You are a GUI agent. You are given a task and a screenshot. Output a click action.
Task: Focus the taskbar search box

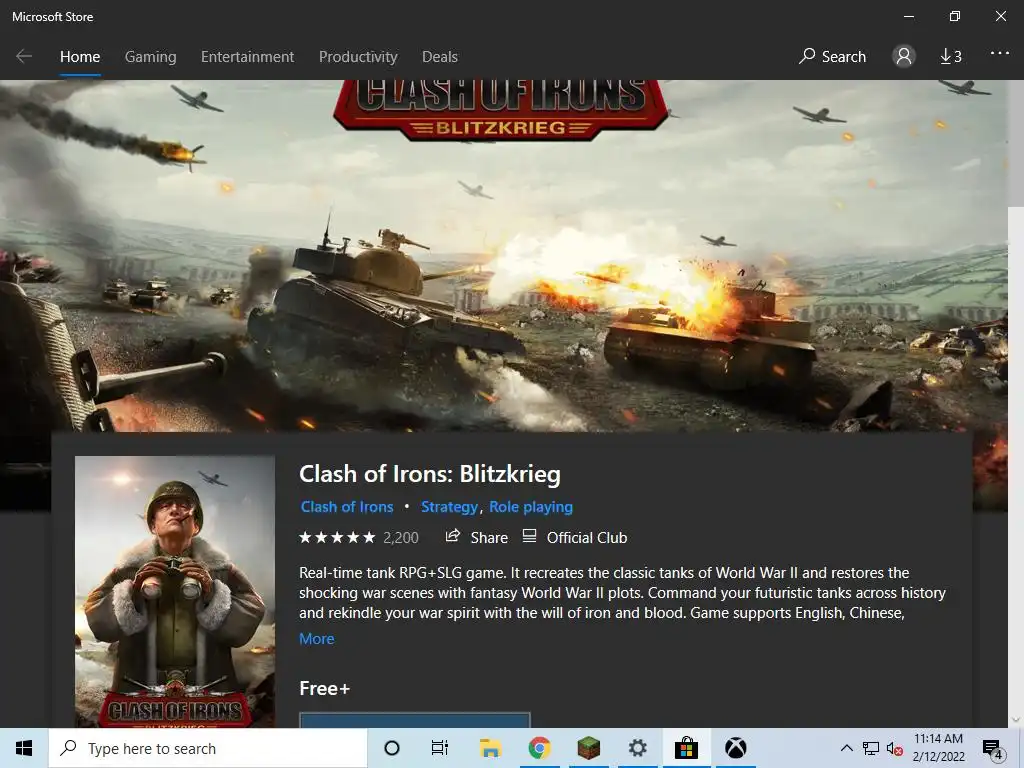pyautogui.click(x=208, y=748)
